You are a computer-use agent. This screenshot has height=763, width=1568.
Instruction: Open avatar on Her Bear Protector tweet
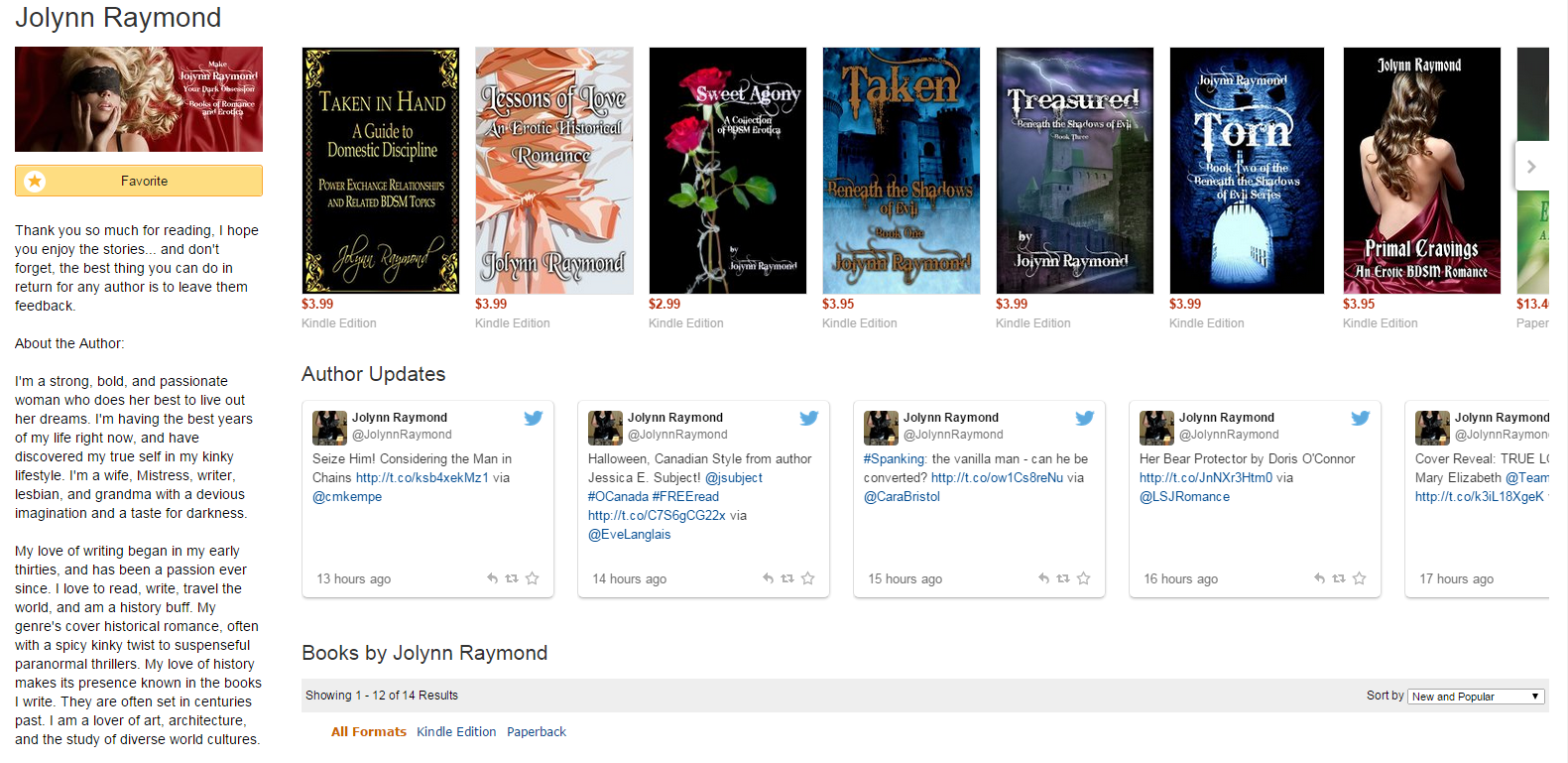(1156, 428)
